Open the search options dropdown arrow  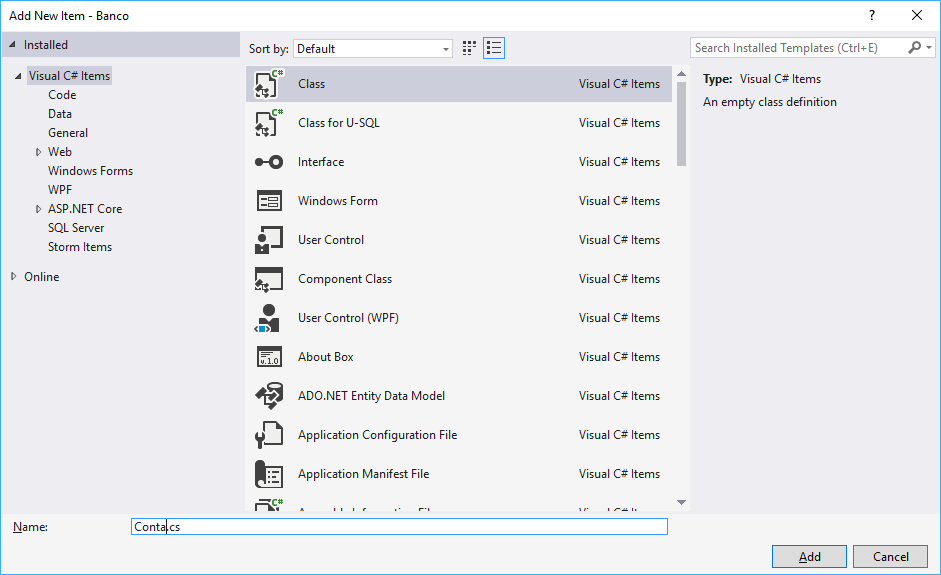(x=929, y=47)
